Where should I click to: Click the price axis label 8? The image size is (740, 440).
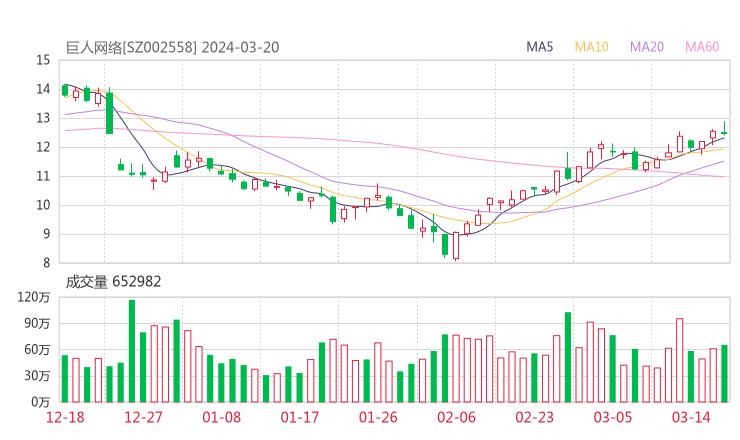tap(46, 263)
